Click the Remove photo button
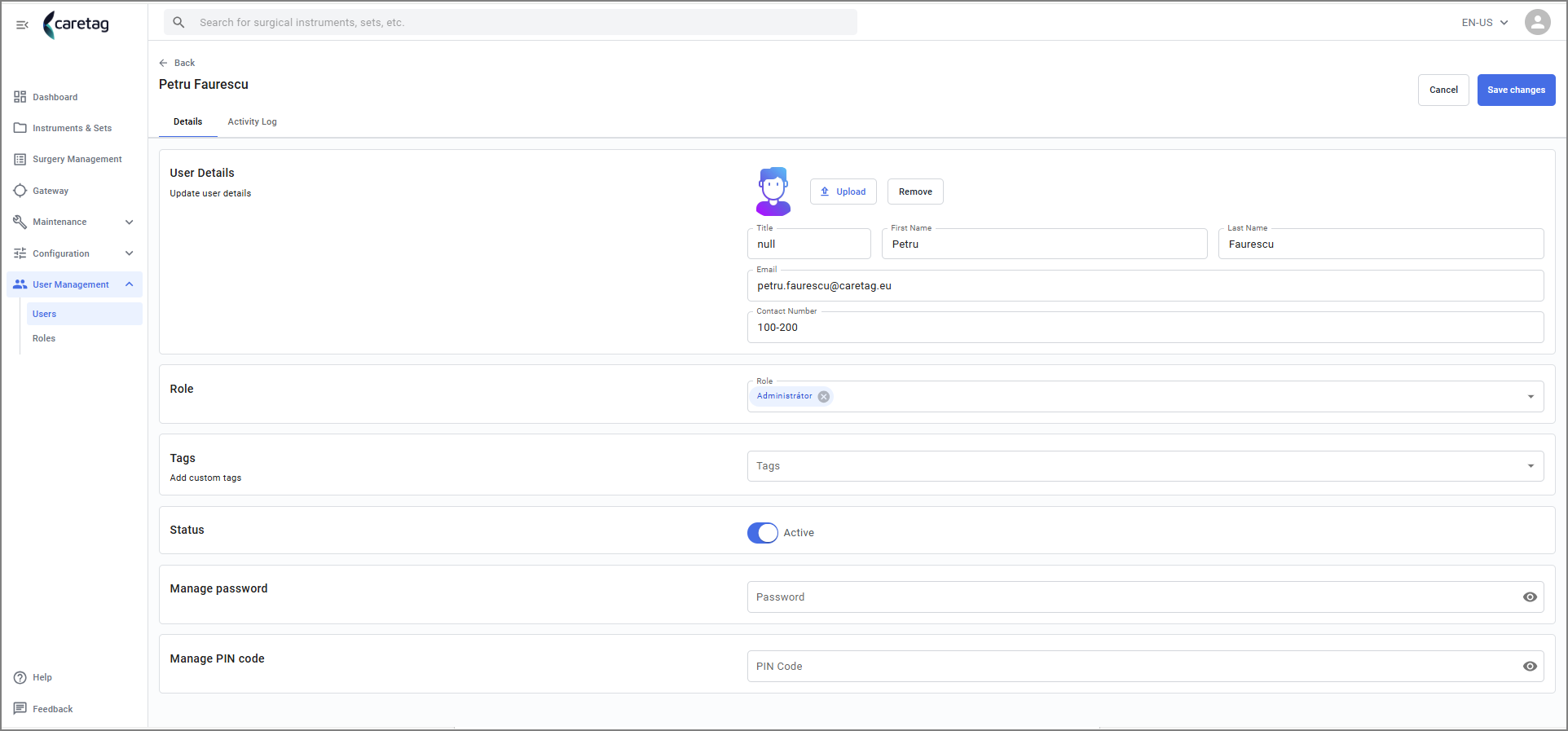 coord(915,192)
